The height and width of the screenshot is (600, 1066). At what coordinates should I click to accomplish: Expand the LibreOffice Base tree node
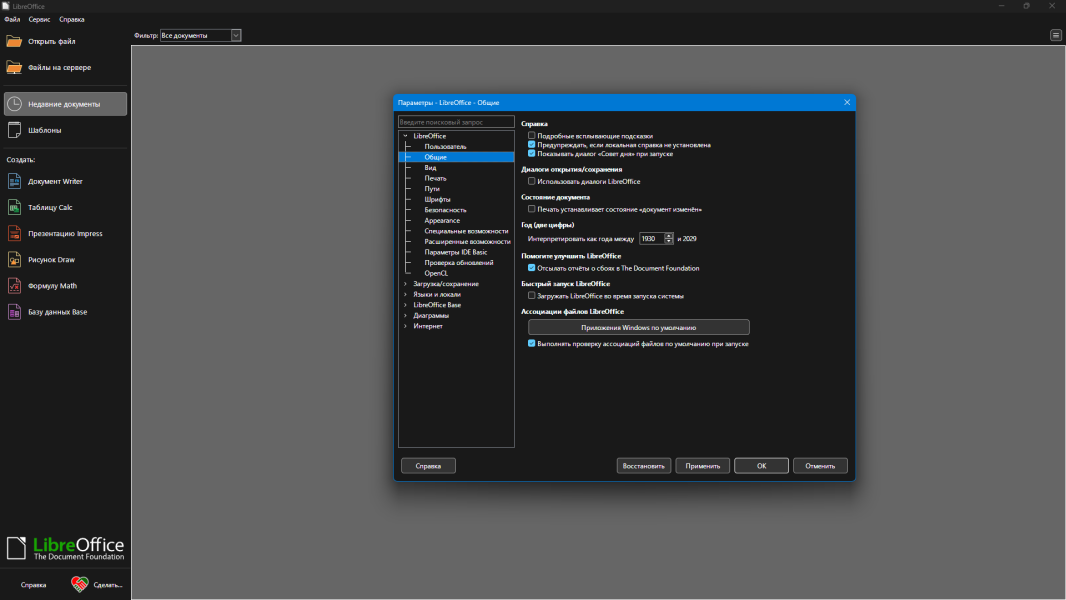tap(405, 305)
